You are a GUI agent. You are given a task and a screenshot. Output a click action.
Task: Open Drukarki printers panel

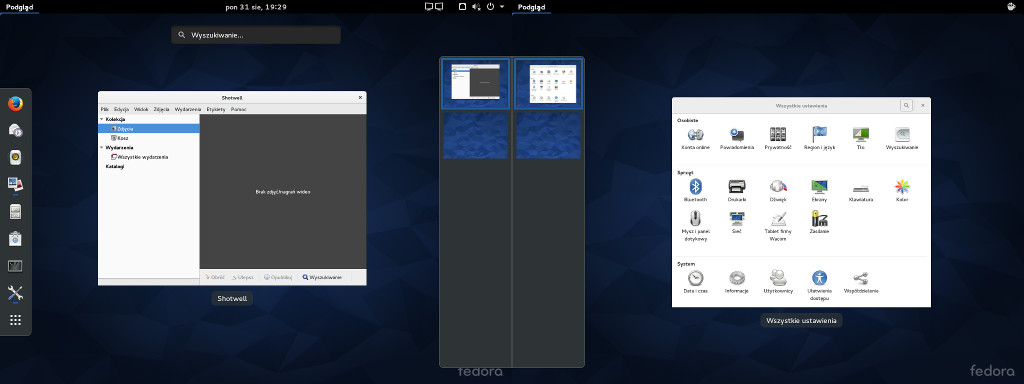[x=737, y=191]
